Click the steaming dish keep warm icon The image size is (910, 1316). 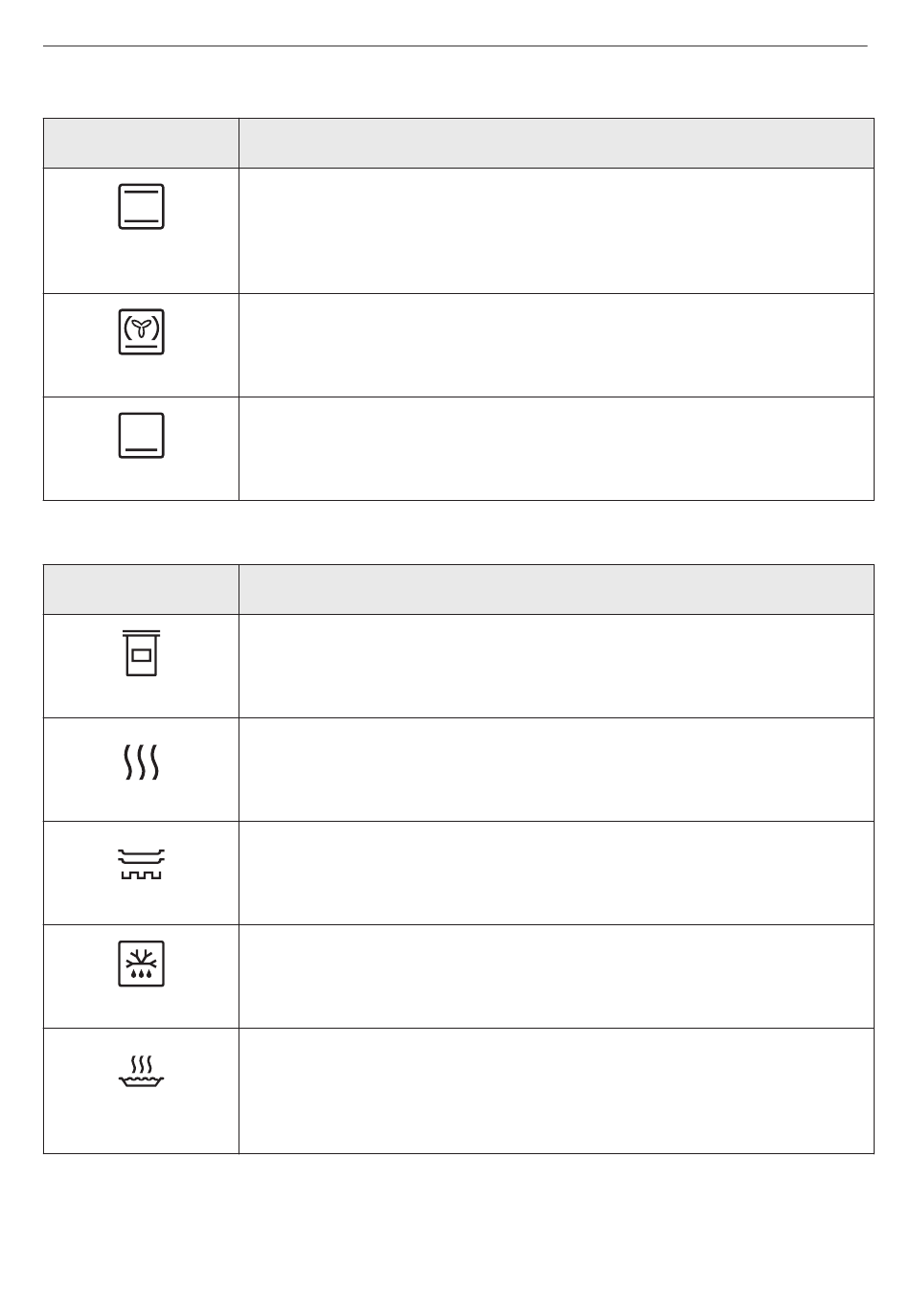(x=141, y=1071)
